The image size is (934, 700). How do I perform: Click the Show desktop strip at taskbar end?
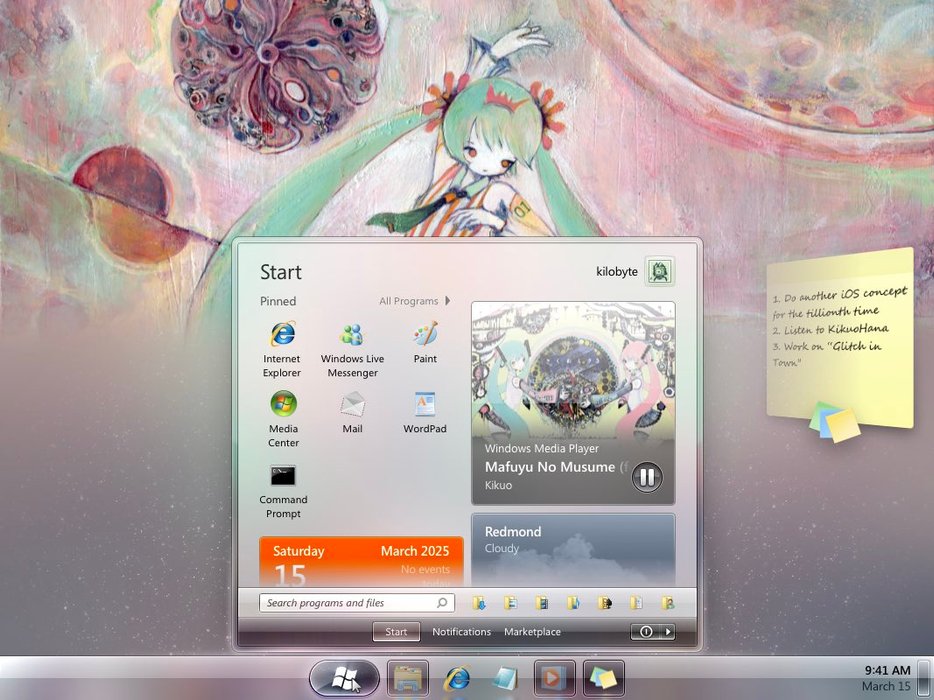pyautogui.click(x=924, y=678)
